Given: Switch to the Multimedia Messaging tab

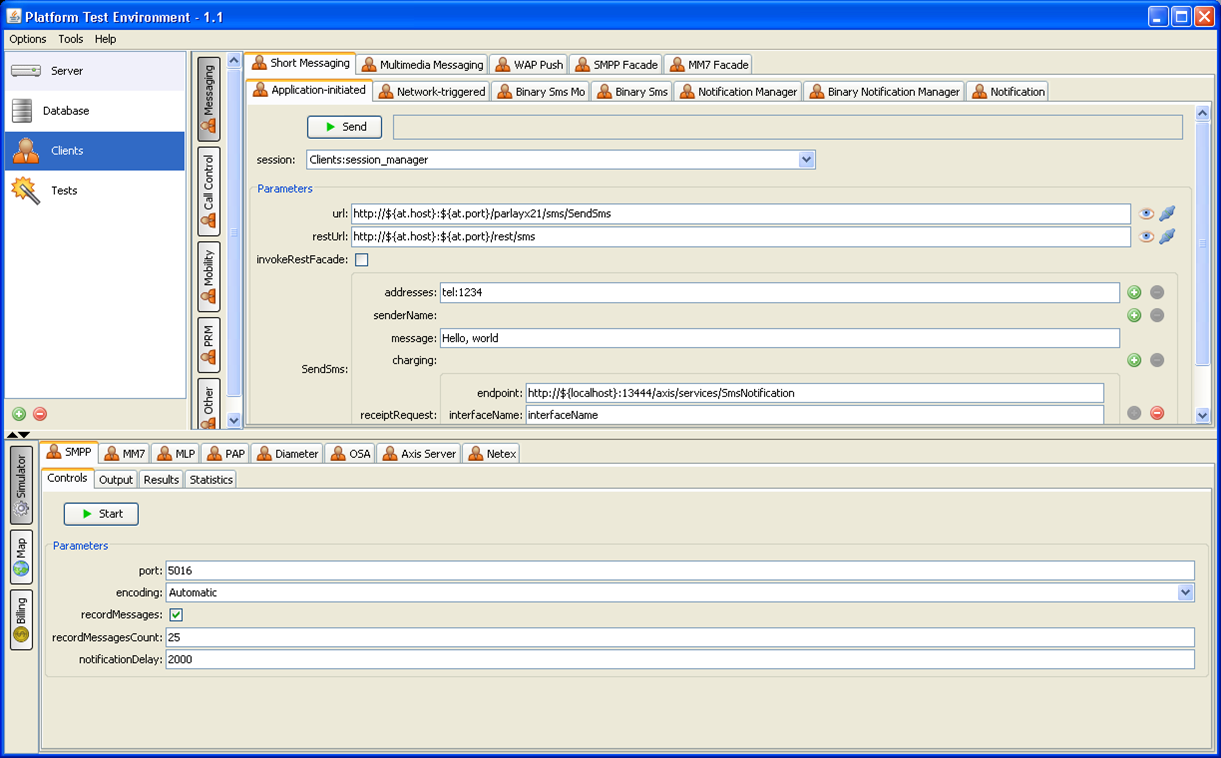Looking at the screenshot, I should 422,64.
